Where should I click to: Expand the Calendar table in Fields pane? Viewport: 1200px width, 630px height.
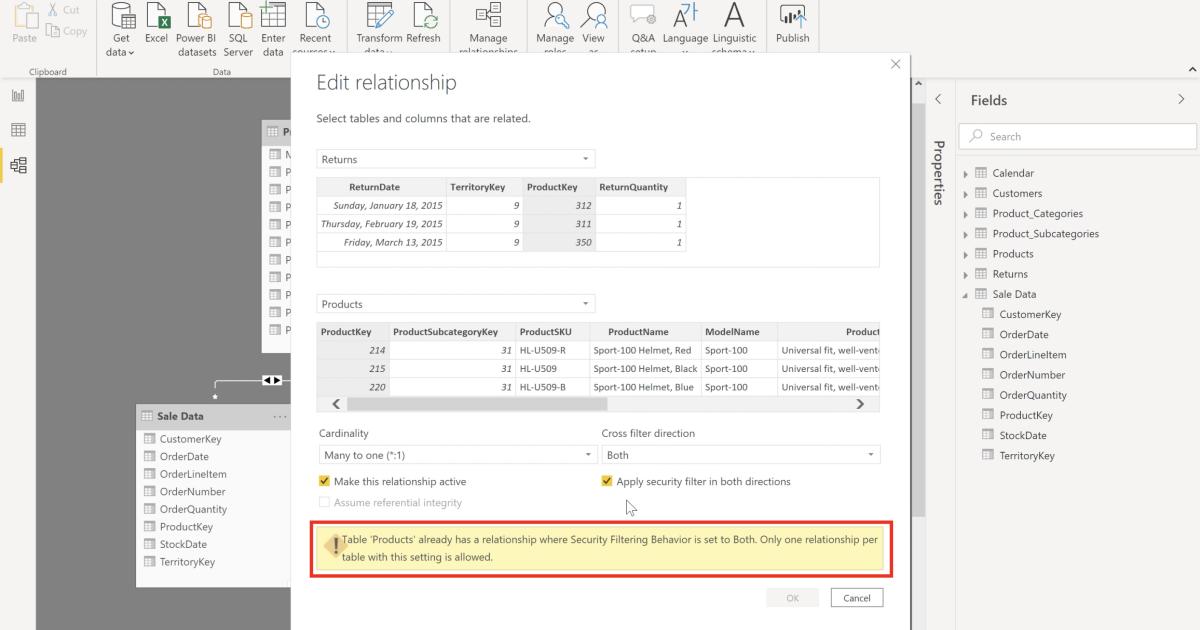965,172
